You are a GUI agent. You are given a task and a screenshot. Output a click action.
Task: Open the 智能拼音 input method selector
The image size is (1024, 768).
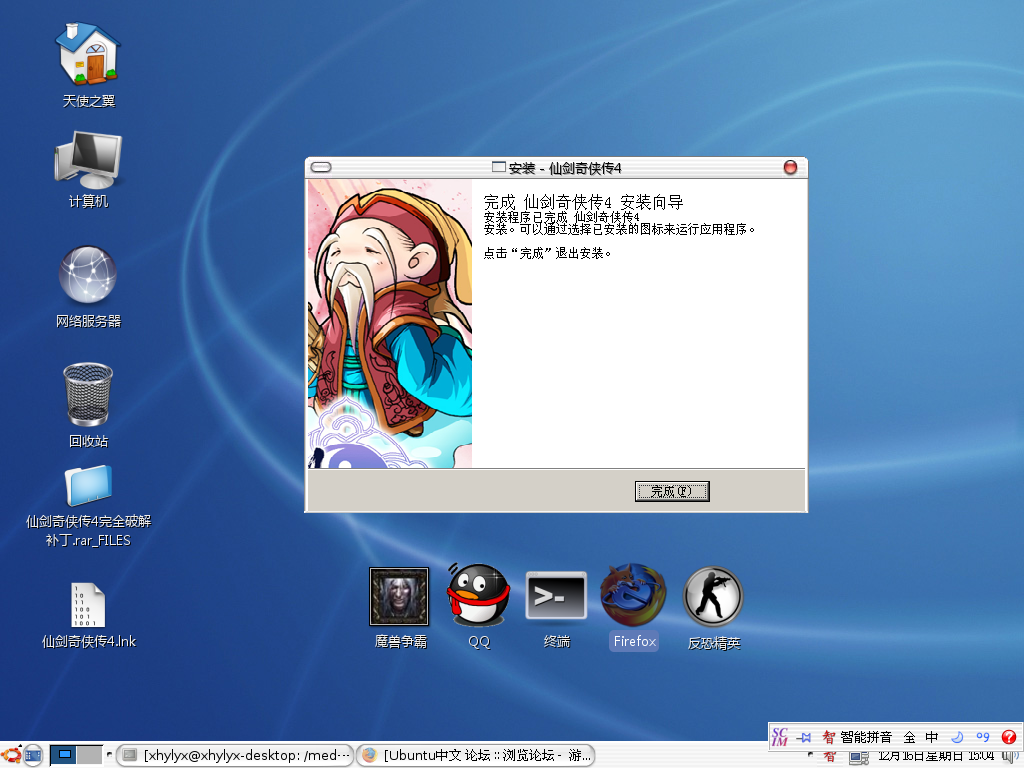tap(857, 737)
